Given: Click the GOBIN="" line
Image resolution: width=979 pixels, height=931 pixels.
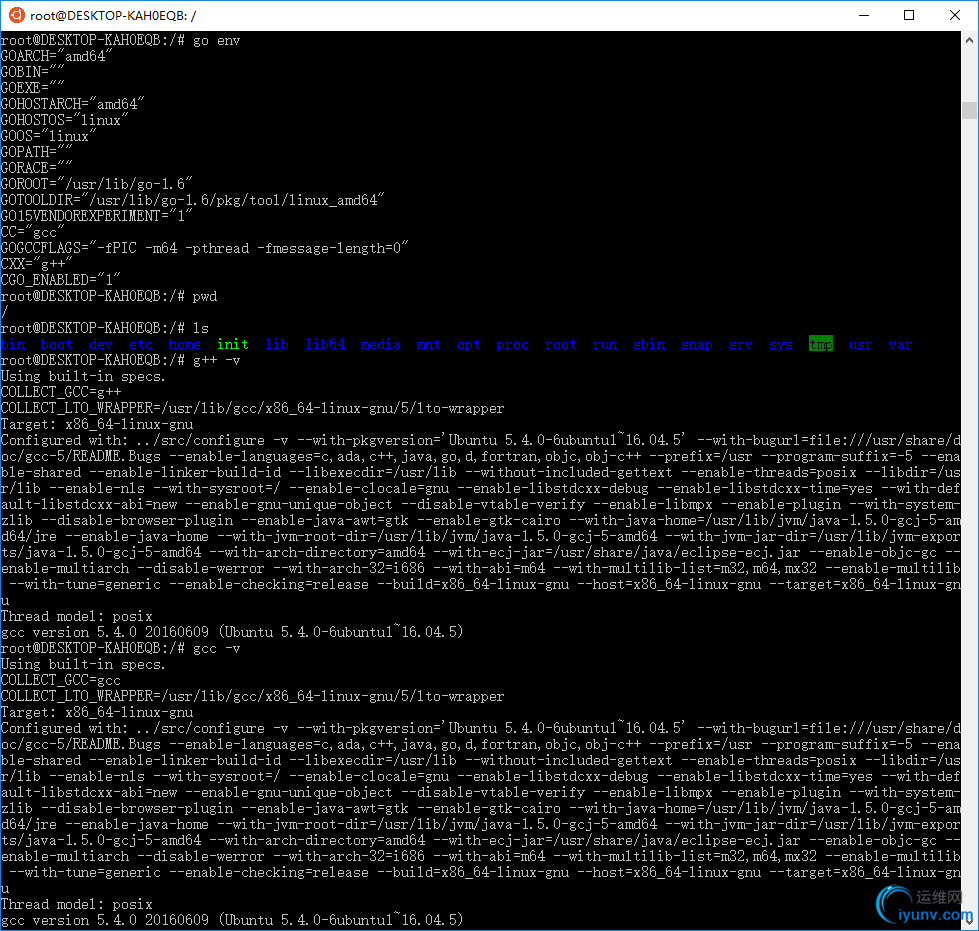Looking at the screenshot, I should tap(32, 72).
